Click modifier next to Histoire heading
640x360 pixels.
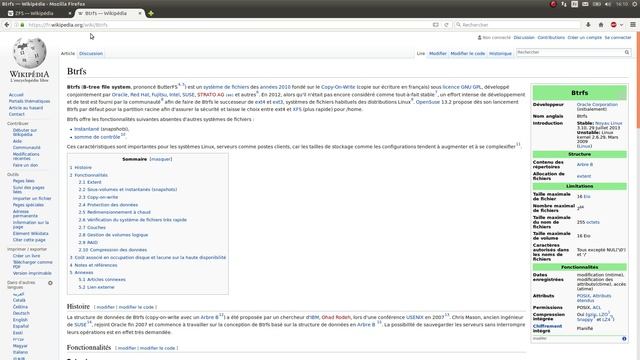(105, 307)
